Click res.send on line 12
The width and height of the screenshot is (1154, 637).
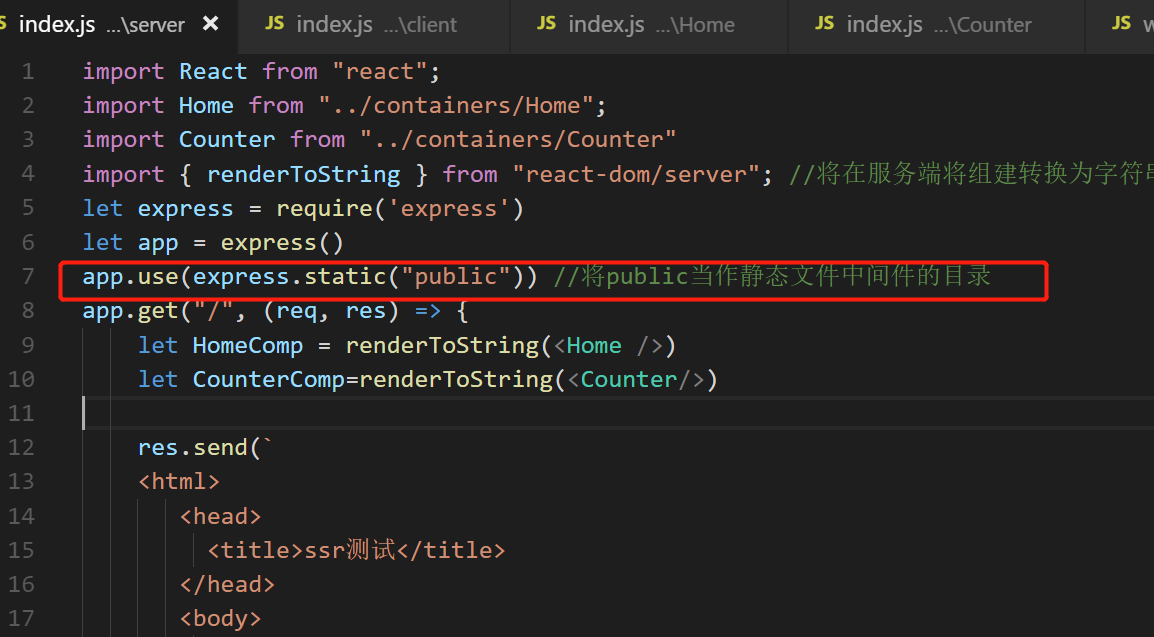pos(192,447)
